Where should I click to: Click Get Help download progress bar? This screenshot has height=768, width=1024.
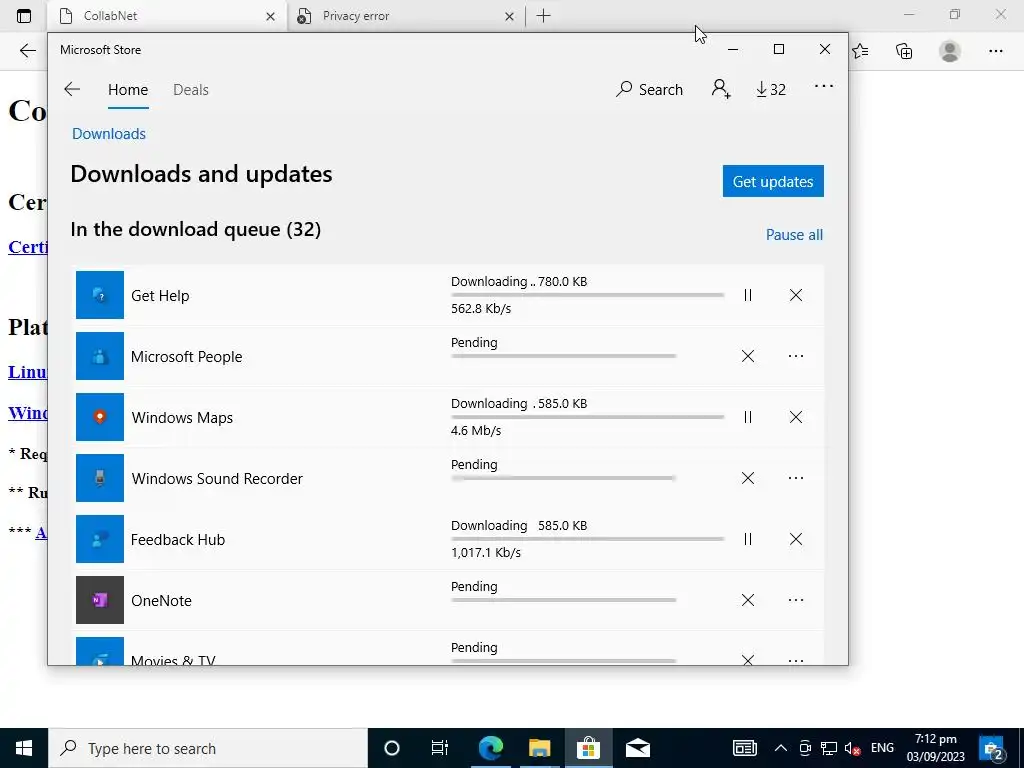point(587,295)
